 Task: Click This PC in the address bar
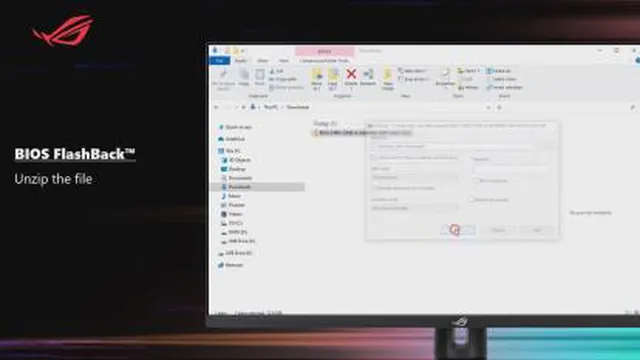270,107
